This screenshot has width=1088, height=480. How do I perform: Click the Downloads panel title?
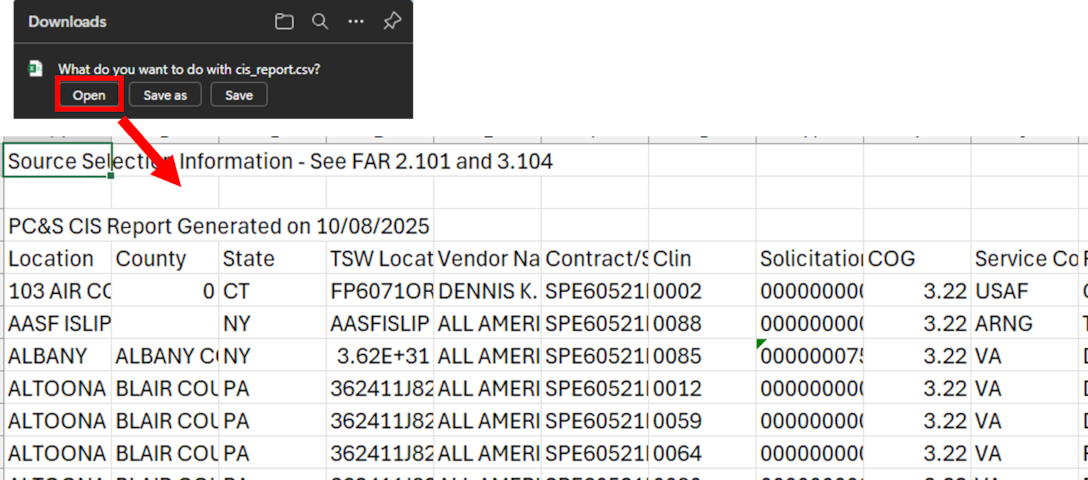click(67, 22)
